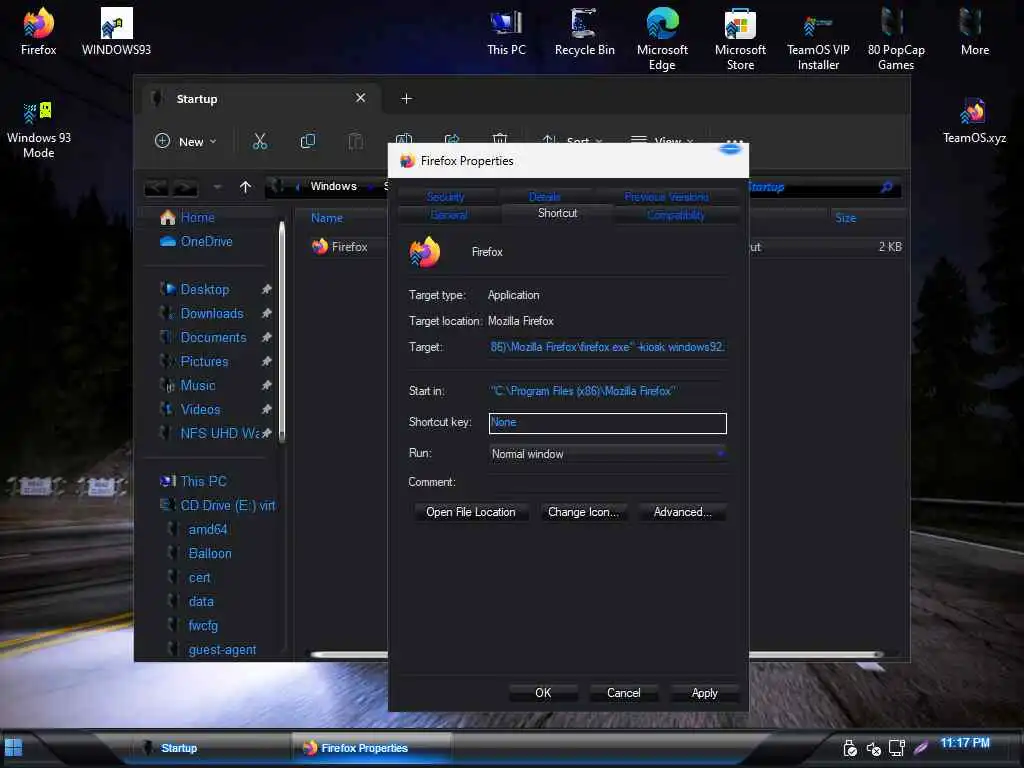Click Advanced button

(x=682, y=512)
